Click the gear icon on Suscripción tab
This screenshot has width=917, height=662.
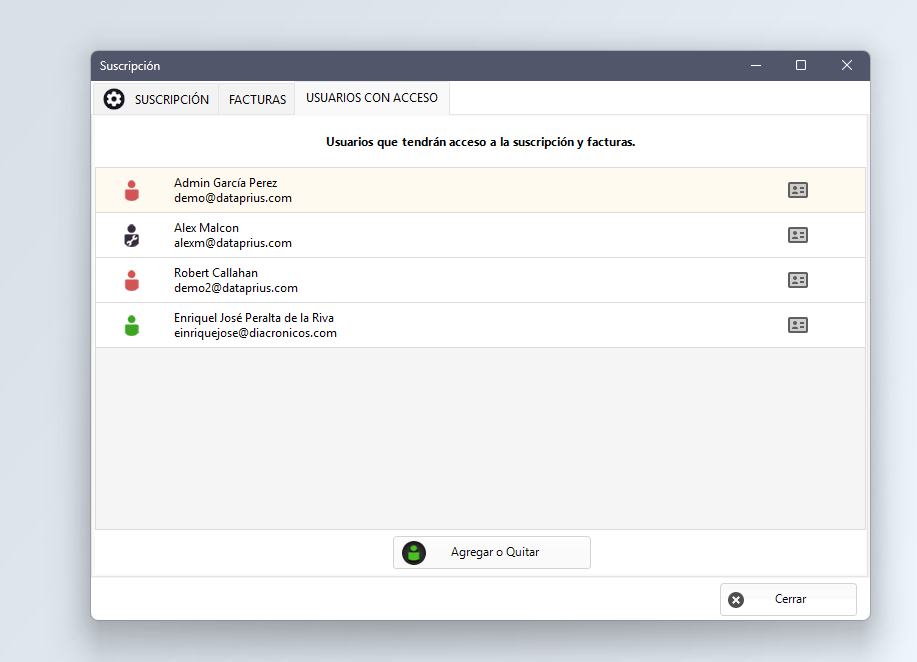click(x=114, y=99)
